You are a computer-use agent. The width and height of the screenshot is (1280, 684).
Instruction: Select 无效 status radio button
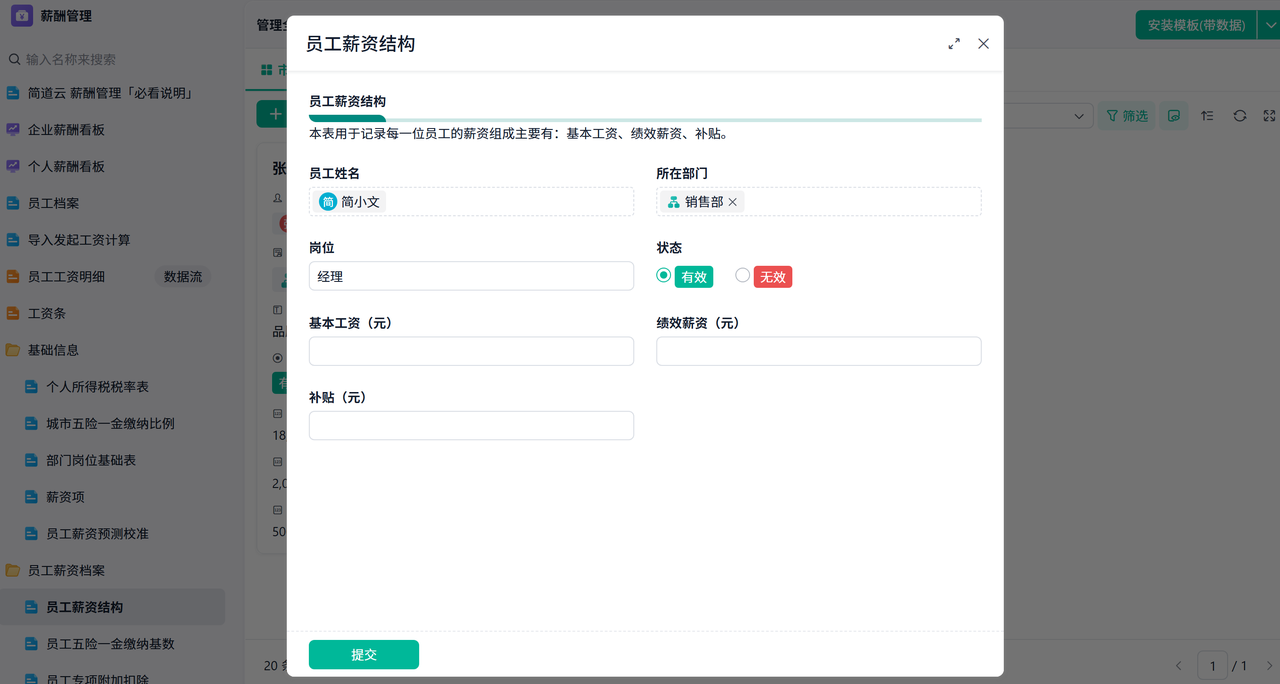click(x=742, y=275)
